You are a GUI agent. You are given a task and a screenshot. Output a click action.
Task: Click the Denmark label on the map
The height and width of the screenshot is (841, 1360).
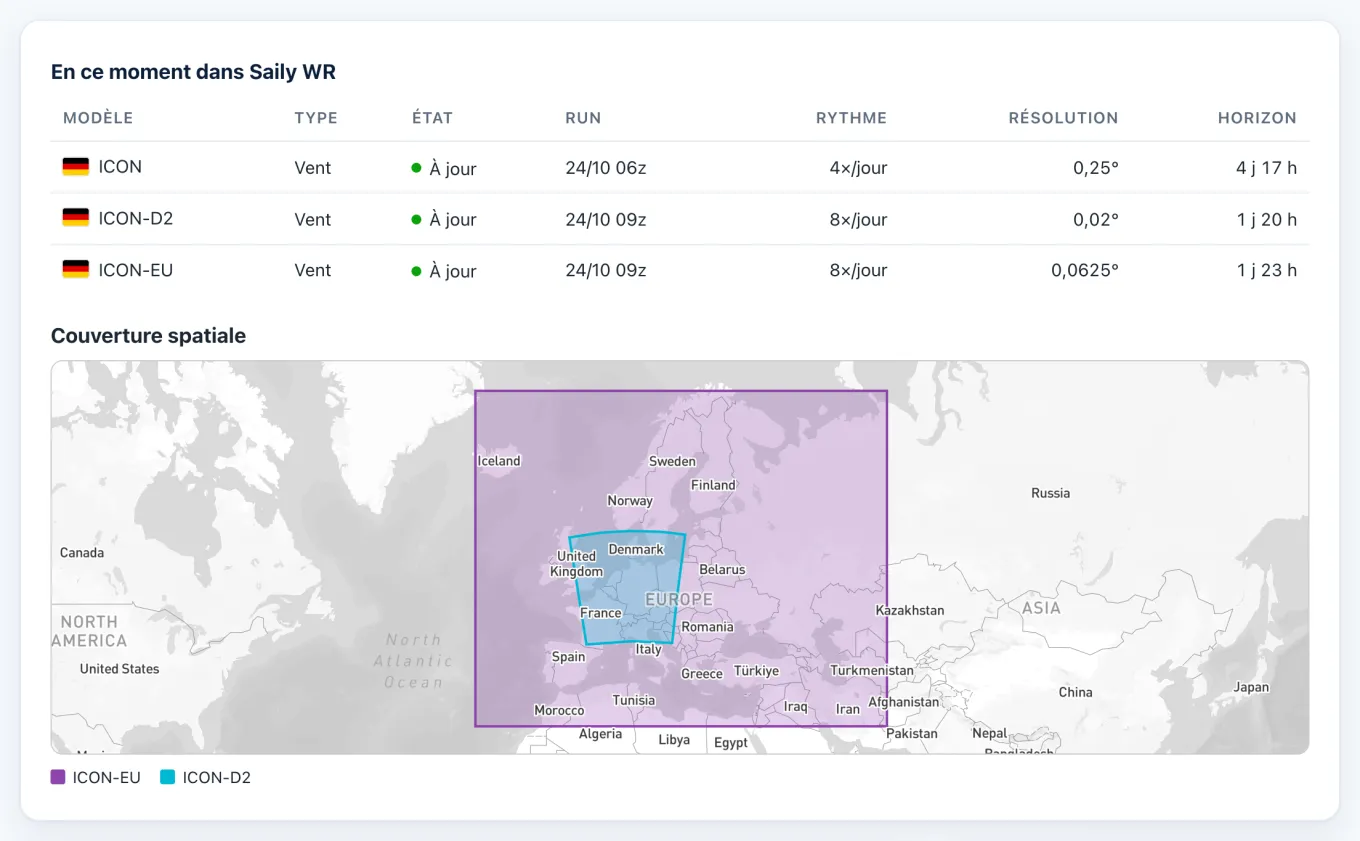tap(636, 550)
